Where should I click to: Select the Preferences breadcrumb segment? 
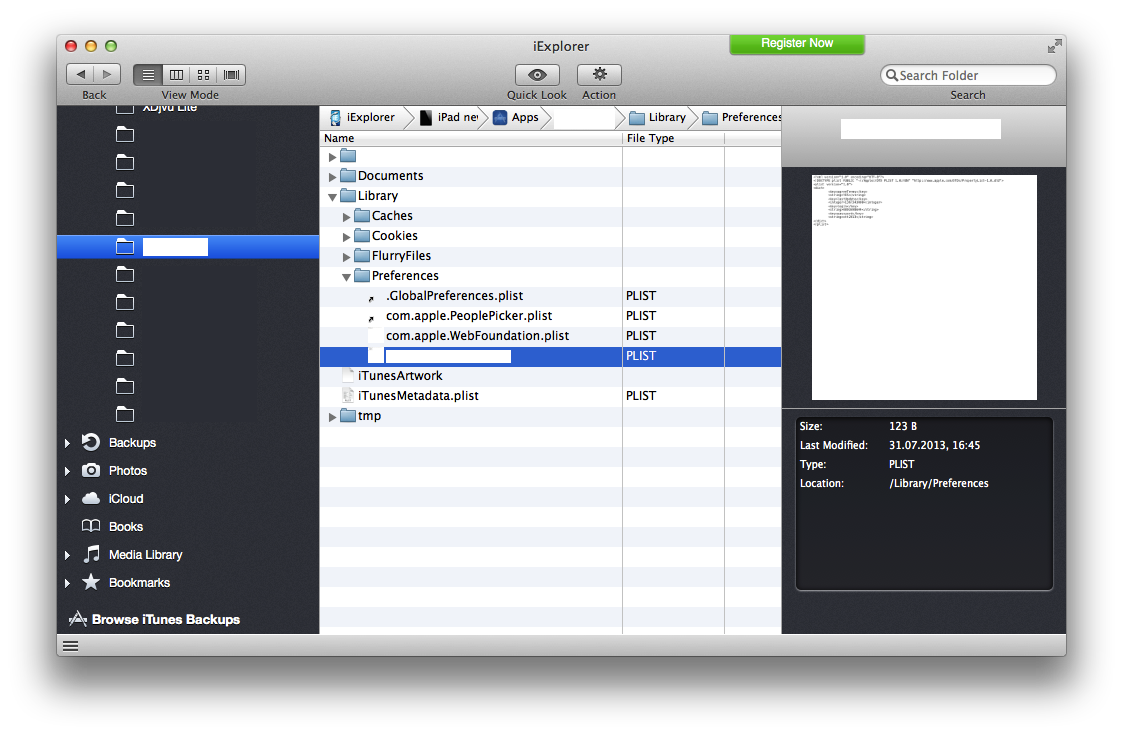742,117
